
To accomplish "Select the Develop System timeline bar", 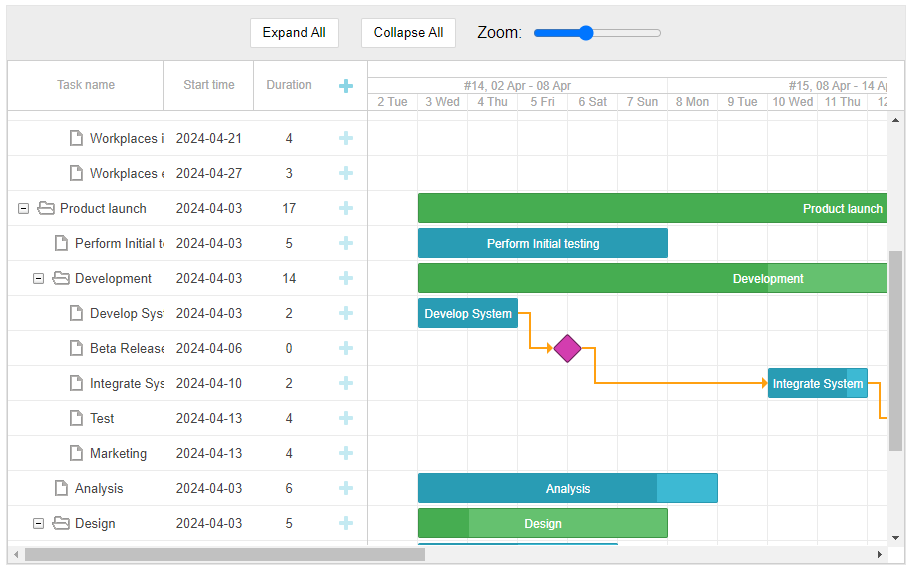I will (x=468, y=313).
